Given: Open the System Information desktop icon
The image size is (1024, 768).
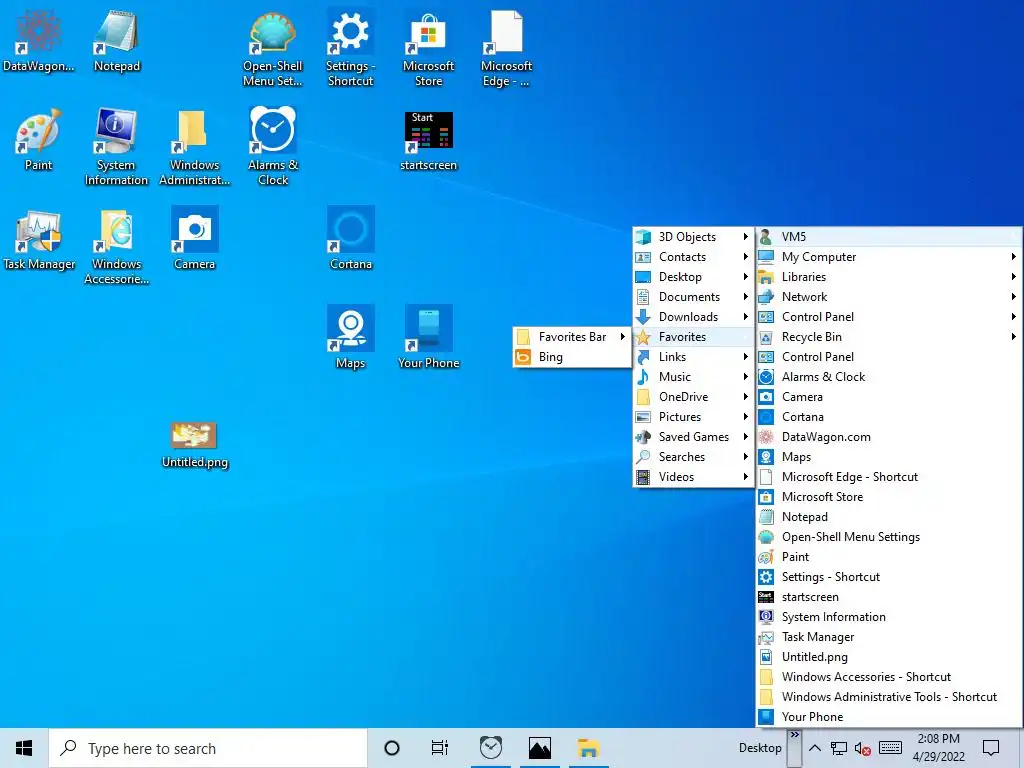Looking at the screenshot, I should (116, 148).
